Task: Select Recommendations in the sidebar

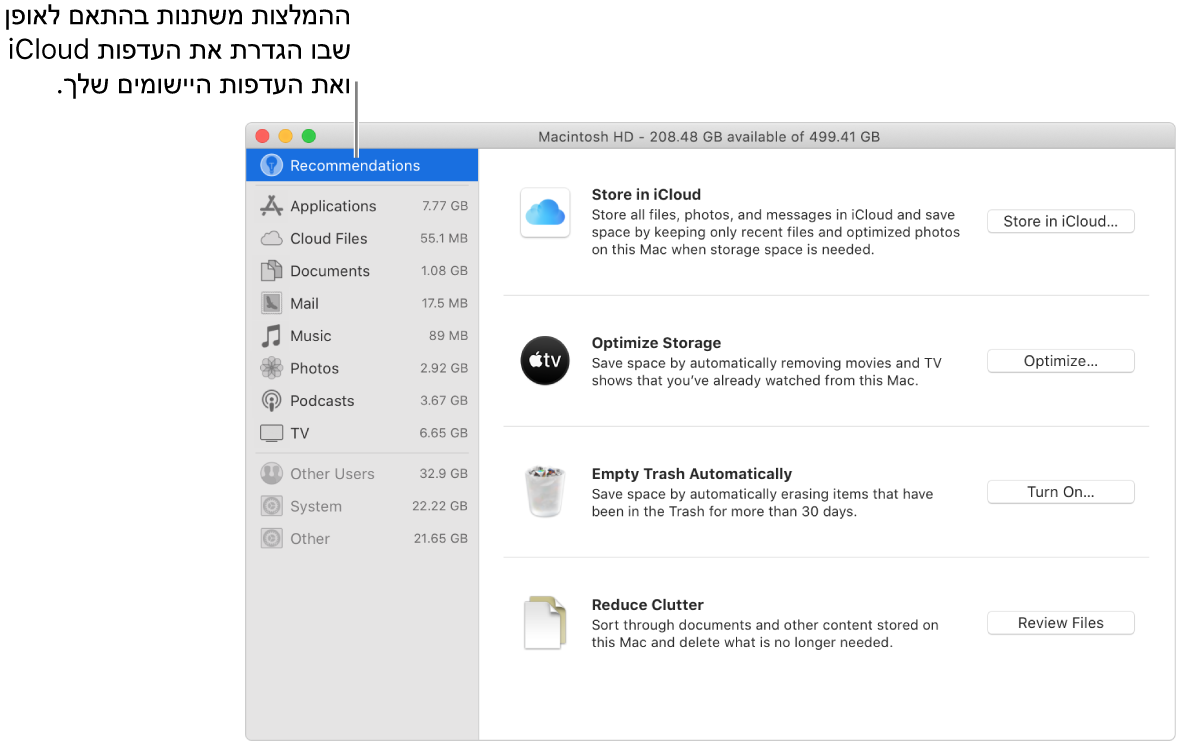Action: coord(362,165)
